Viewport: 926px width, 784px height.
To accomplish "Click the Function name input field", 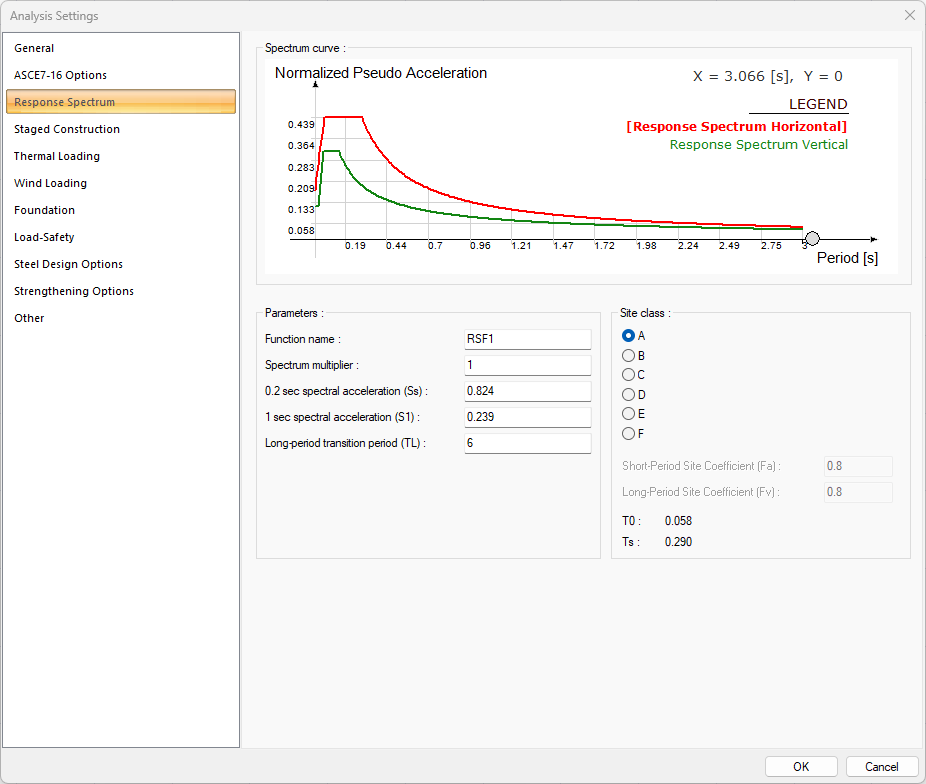I will [527, 339].
